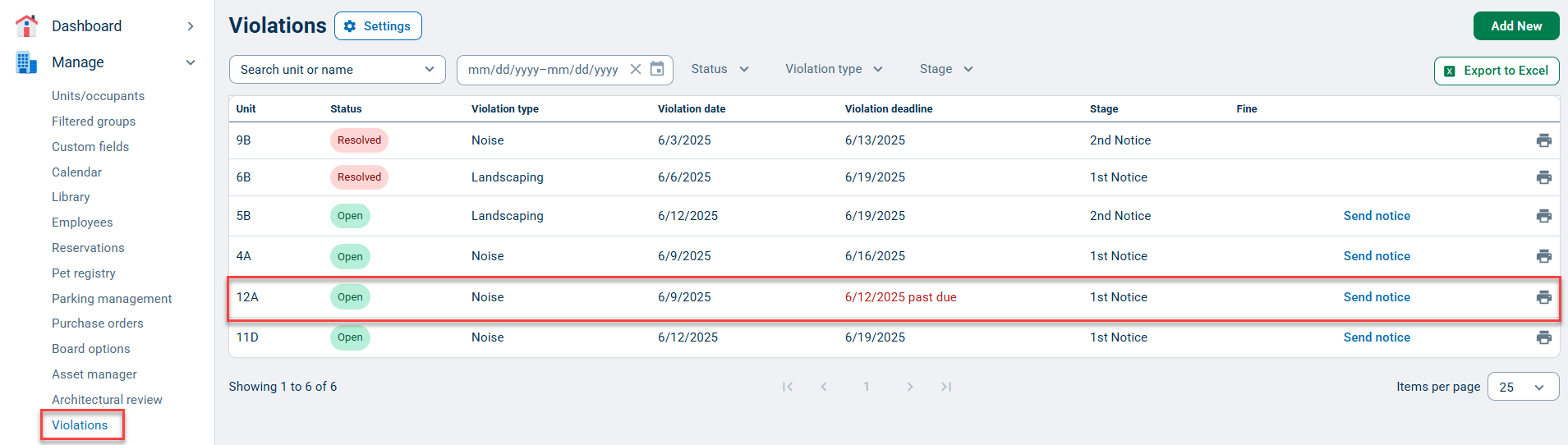Print the violation for unit 12A
Viewport: 1568px width, 445px height.
coord(1543,297)
